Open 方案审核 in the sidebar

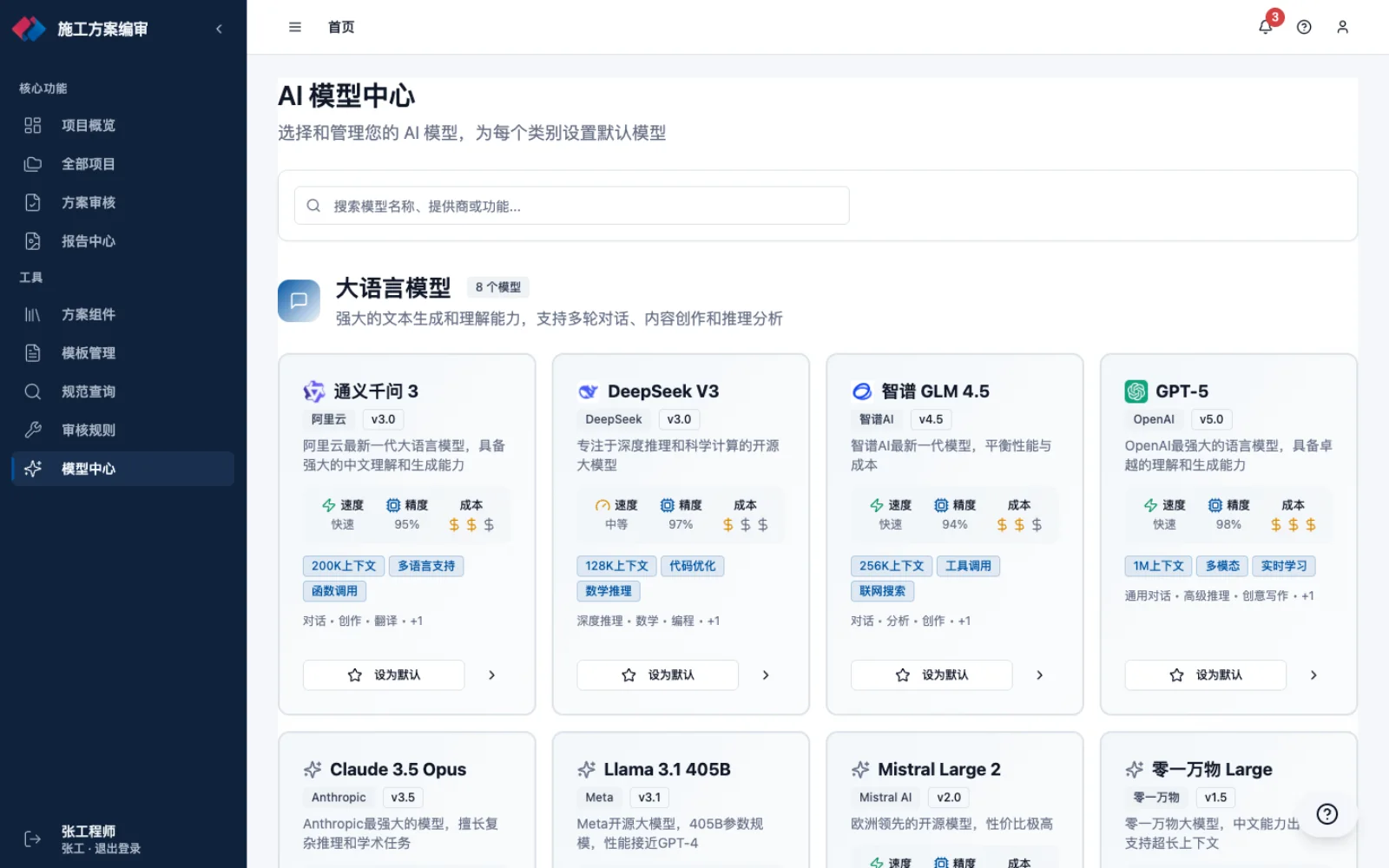coord(123,202)
